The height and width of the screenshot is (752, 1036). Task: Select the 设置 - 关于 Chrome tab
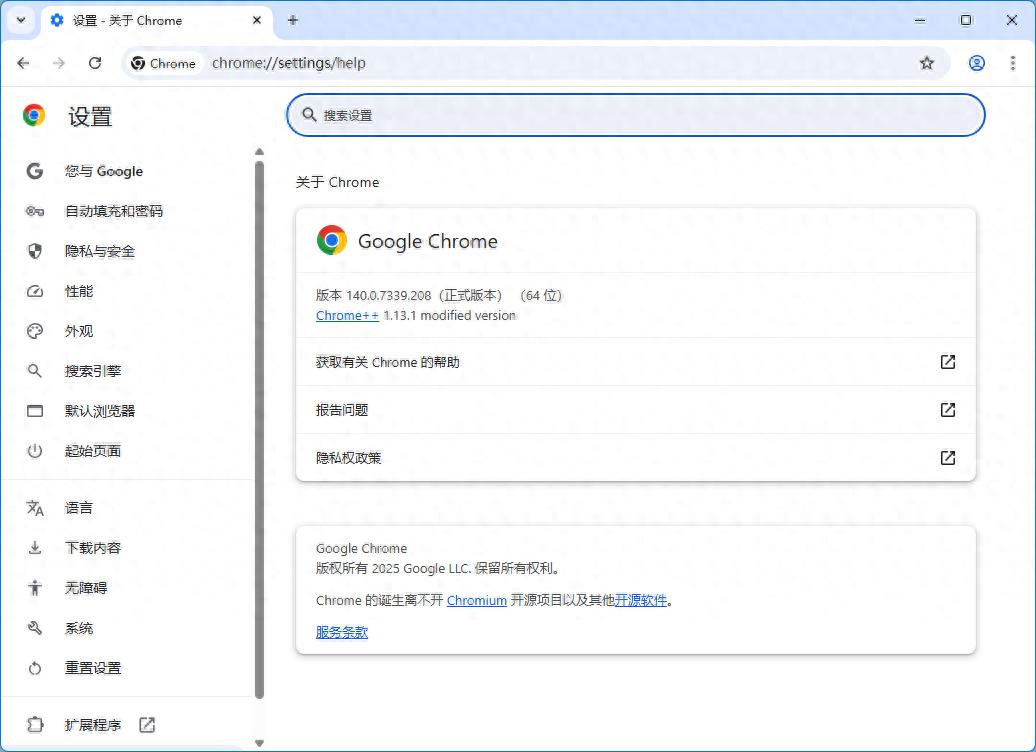point(157,20)
